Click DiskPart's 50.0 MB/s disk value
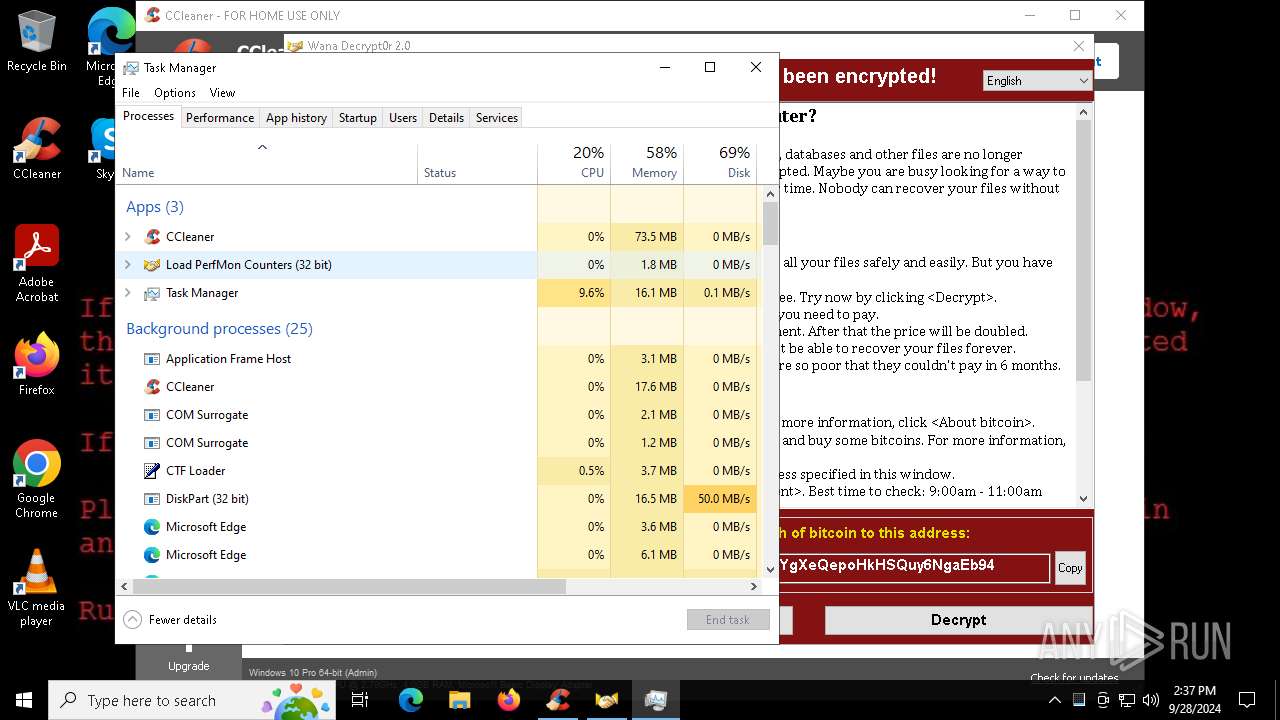Viewport: 1280px width, 720px height. [720, 499]
